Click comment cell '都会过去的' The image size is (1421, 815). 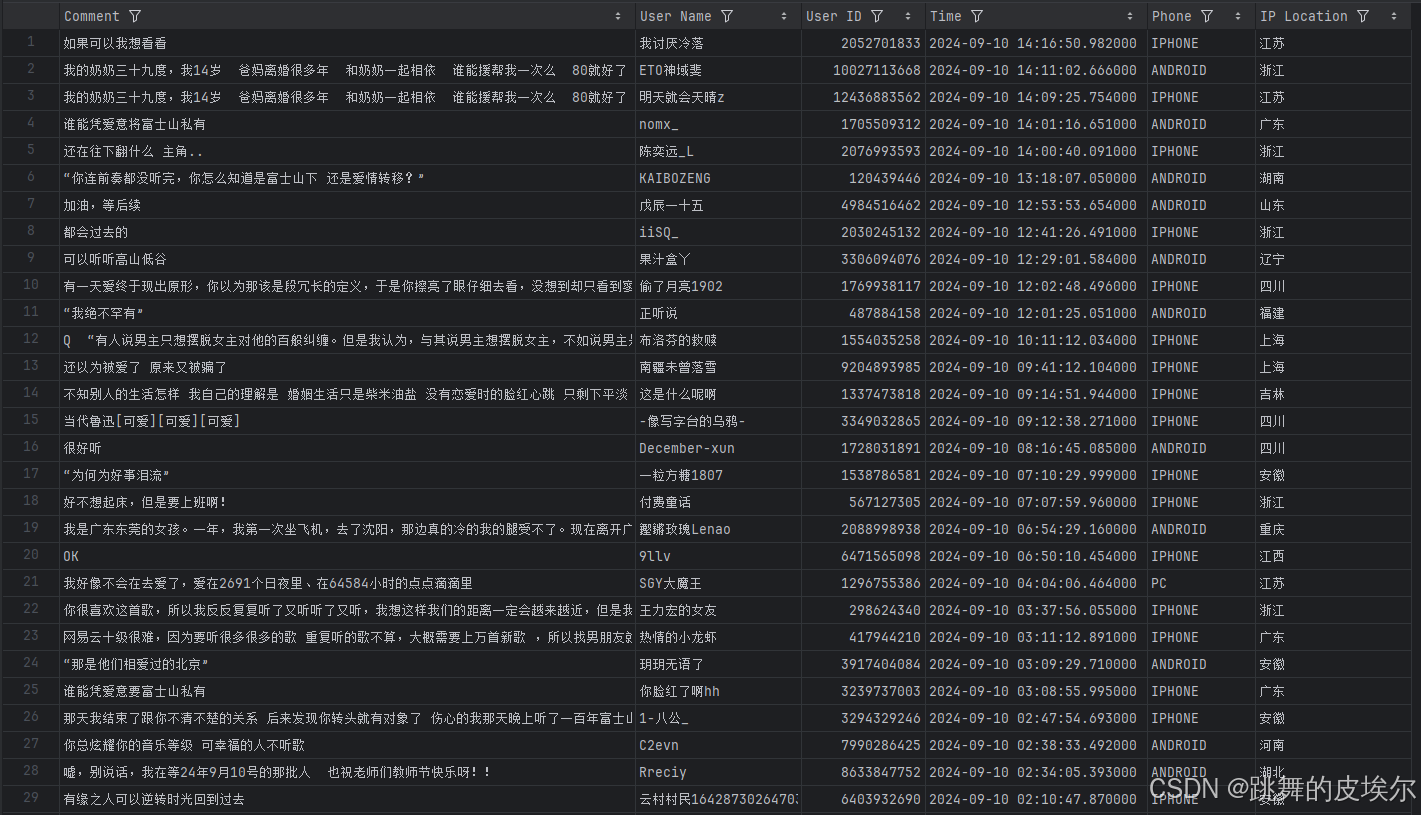click(x=347, y=232)
